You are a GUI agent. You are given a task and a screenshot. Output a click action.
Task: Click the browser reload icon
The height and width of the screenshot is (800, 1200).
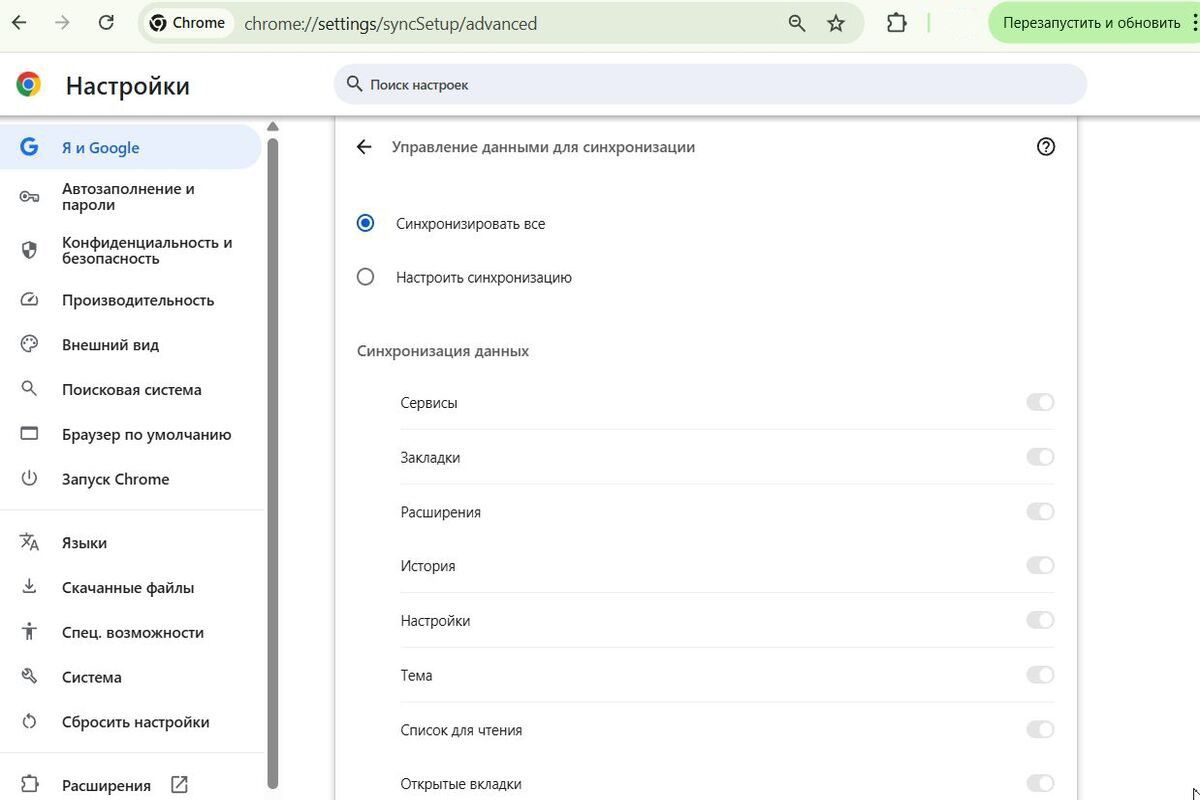click(x=106, y=23)
